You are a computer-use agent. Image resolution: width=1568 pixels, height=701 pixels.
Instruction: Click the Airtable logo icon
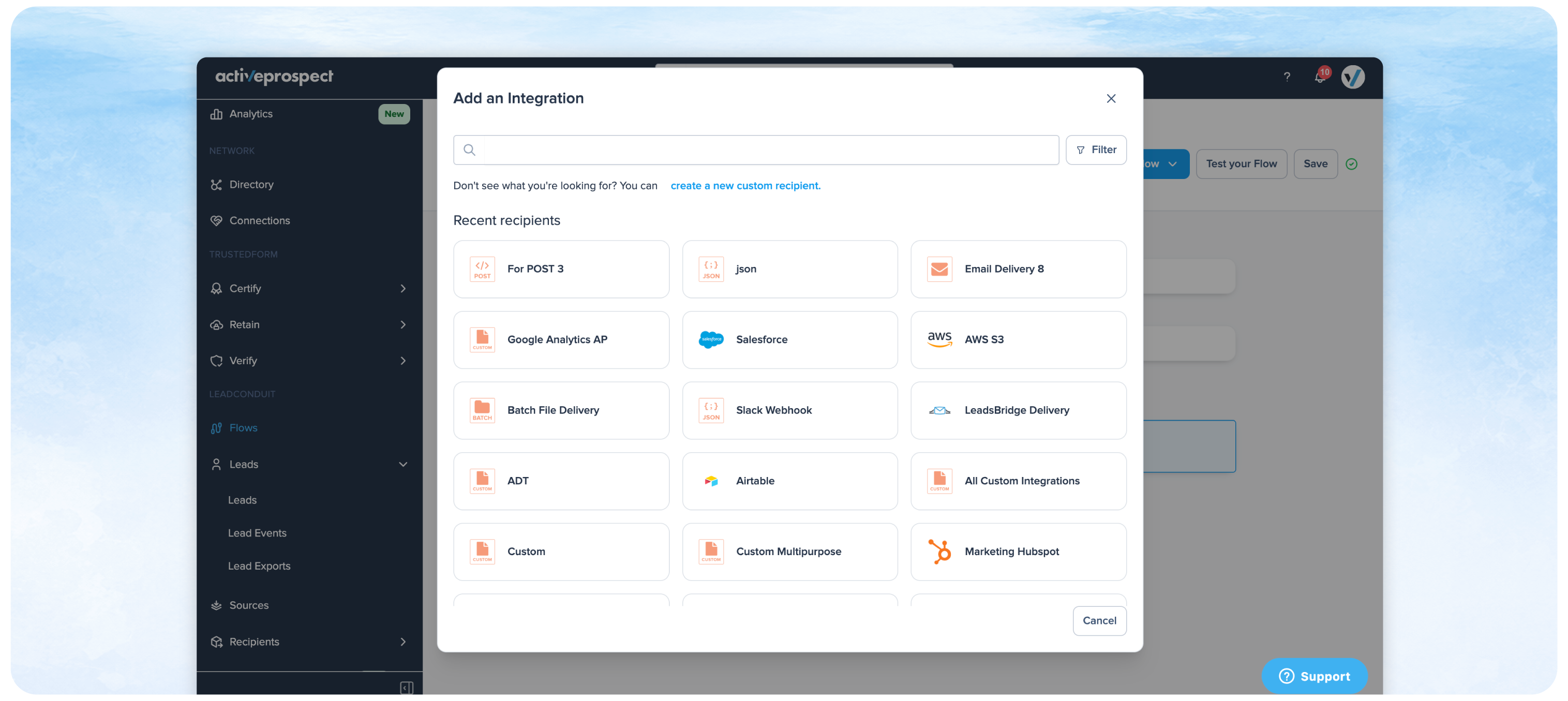point(711,481)
